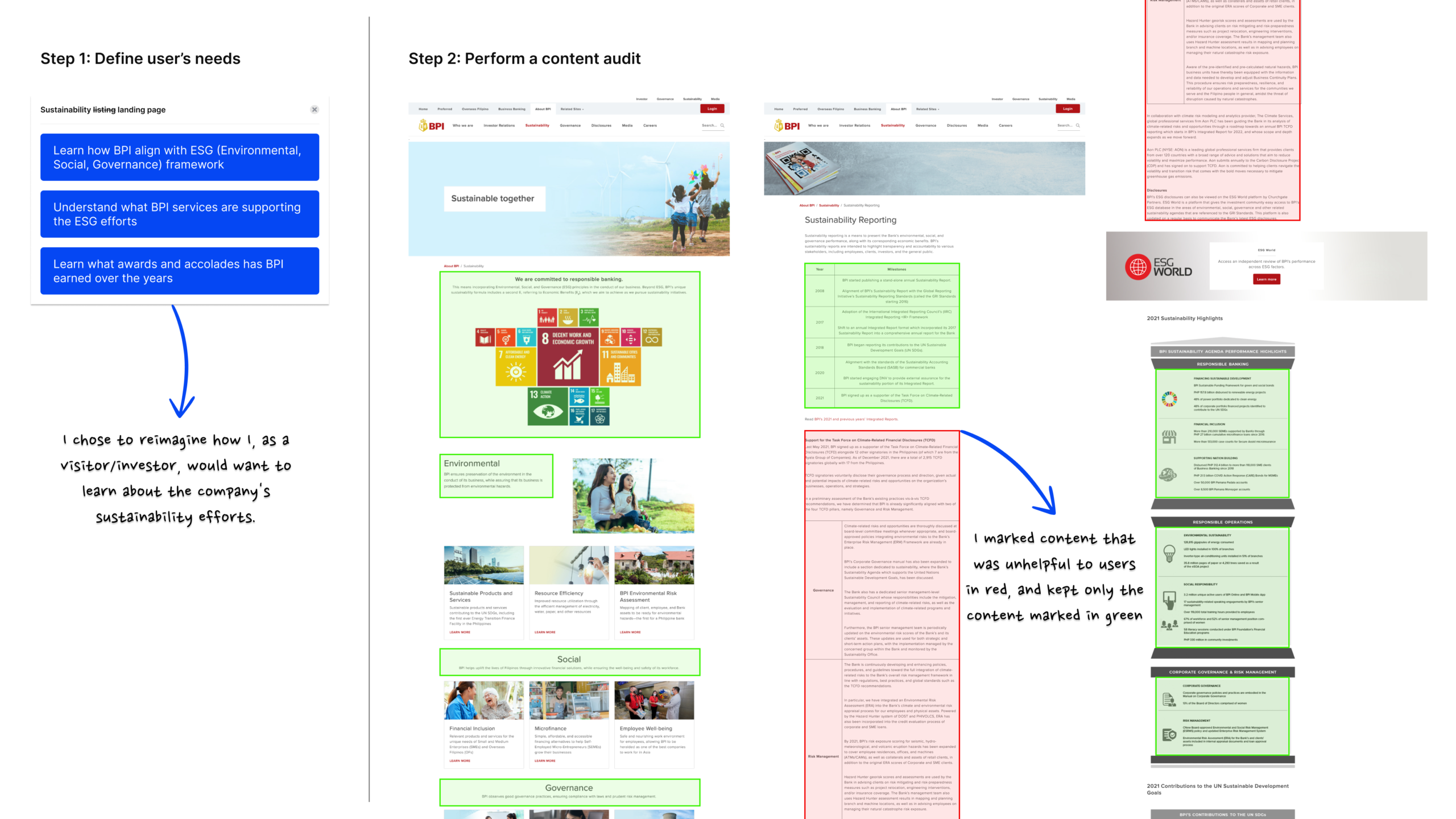Click About BPI breadcrumb on the Sustainable together page

click(x=452, y=266)
